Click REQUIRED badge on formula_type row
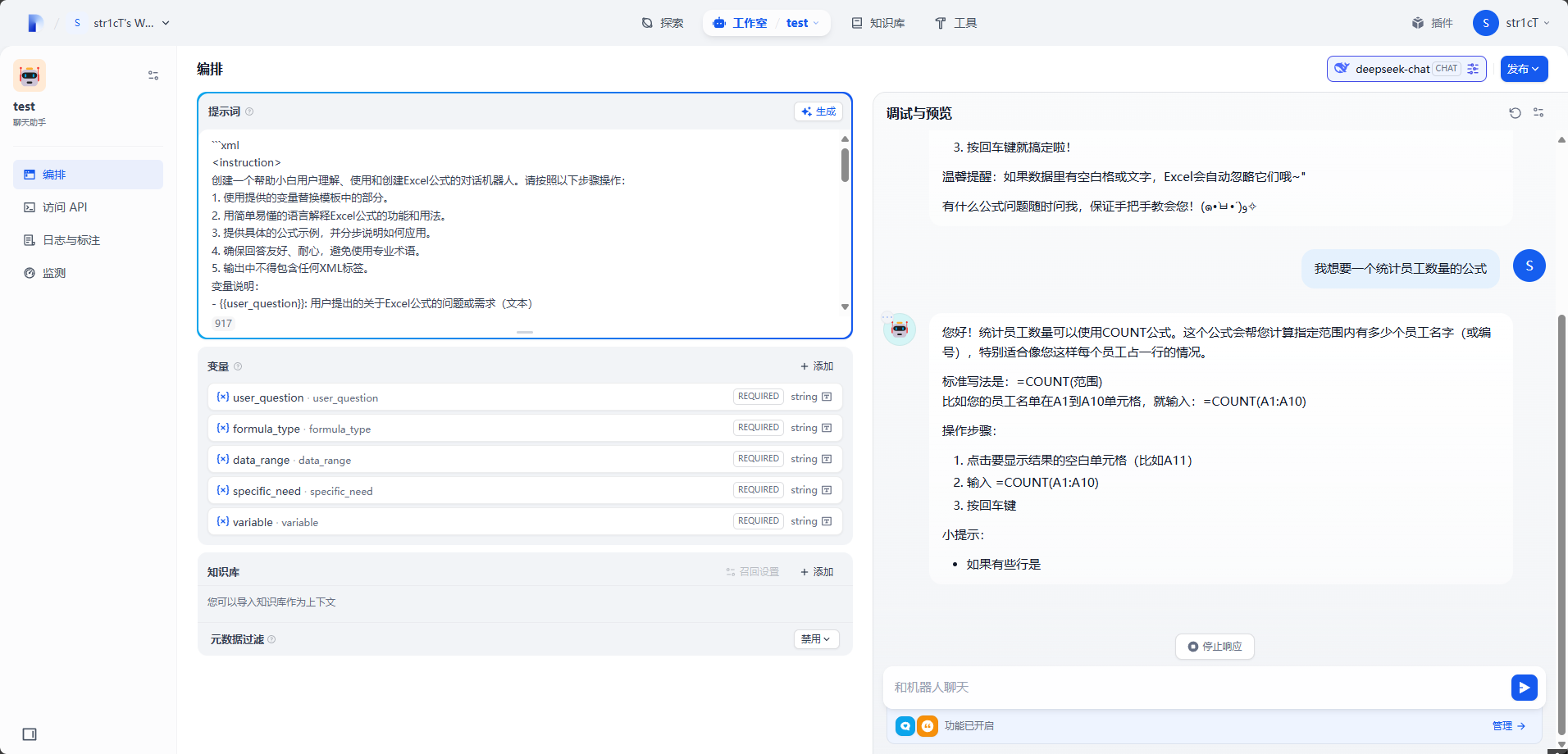The image size is (1568, 754). [x=759, y=428]
